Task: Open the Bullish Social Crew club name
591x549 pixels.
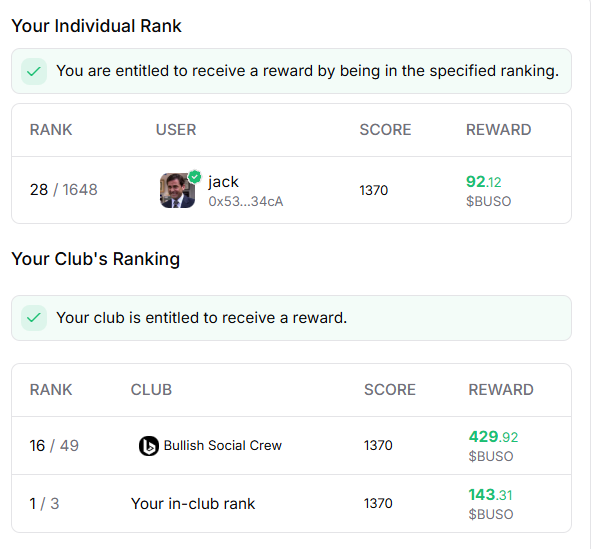Action: (223, 445)
